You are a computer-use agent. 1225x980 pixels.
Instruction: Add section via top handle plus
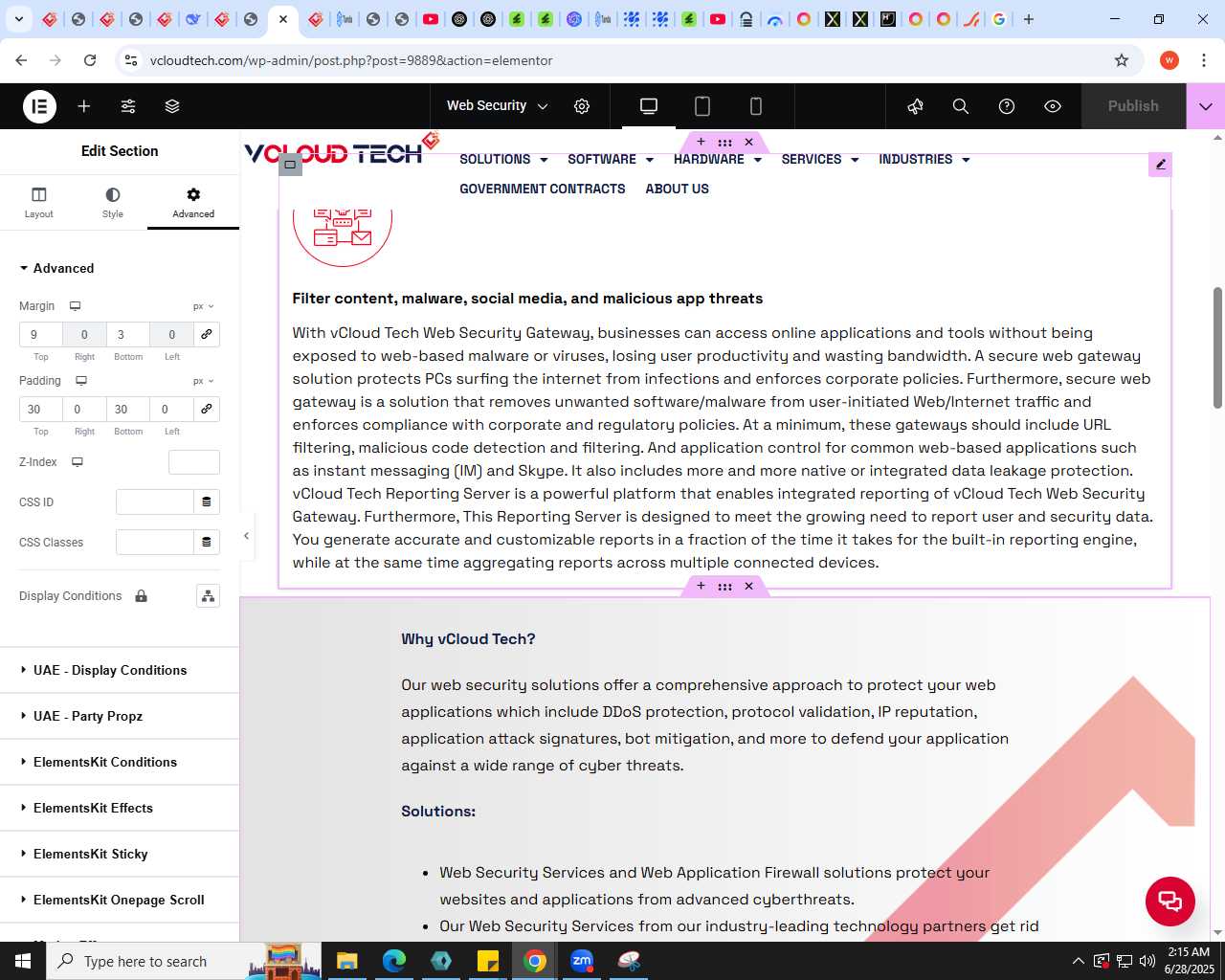pyautogui.click(x=701, y=142)
